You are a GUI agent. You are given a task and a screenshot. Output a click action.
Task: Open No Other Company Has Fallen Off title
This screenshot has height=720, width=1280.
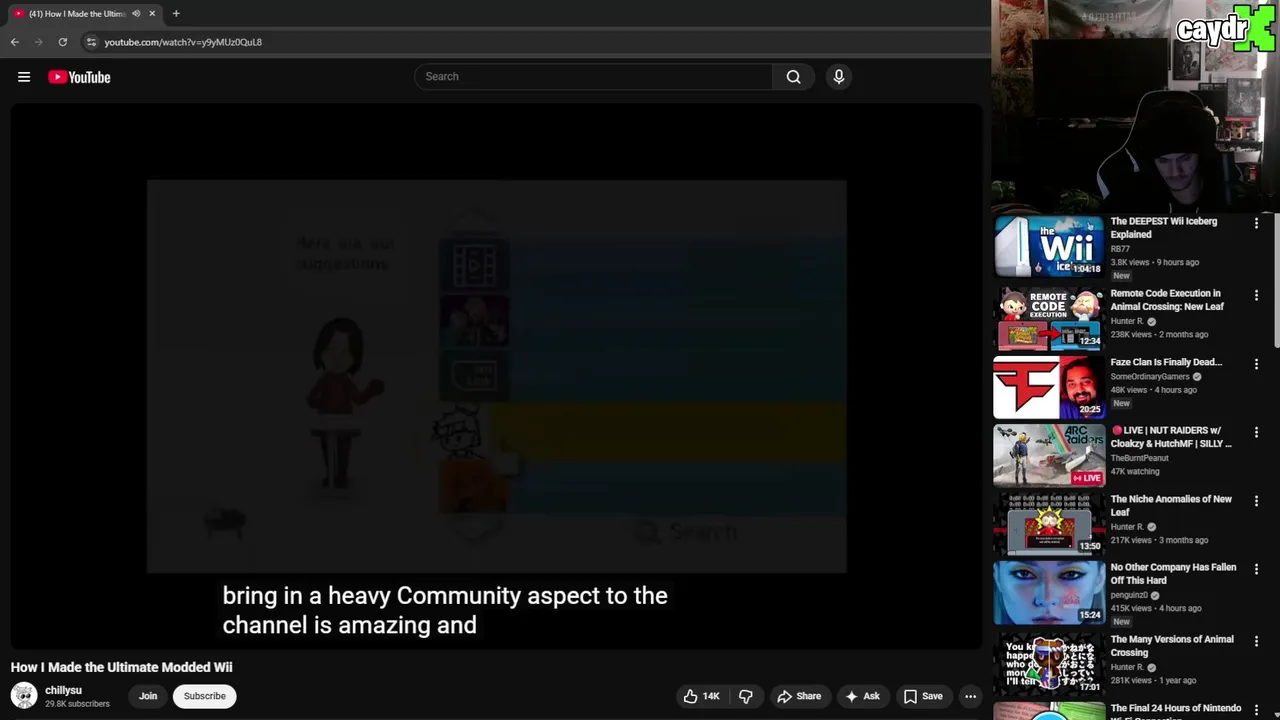(1173, 574)
